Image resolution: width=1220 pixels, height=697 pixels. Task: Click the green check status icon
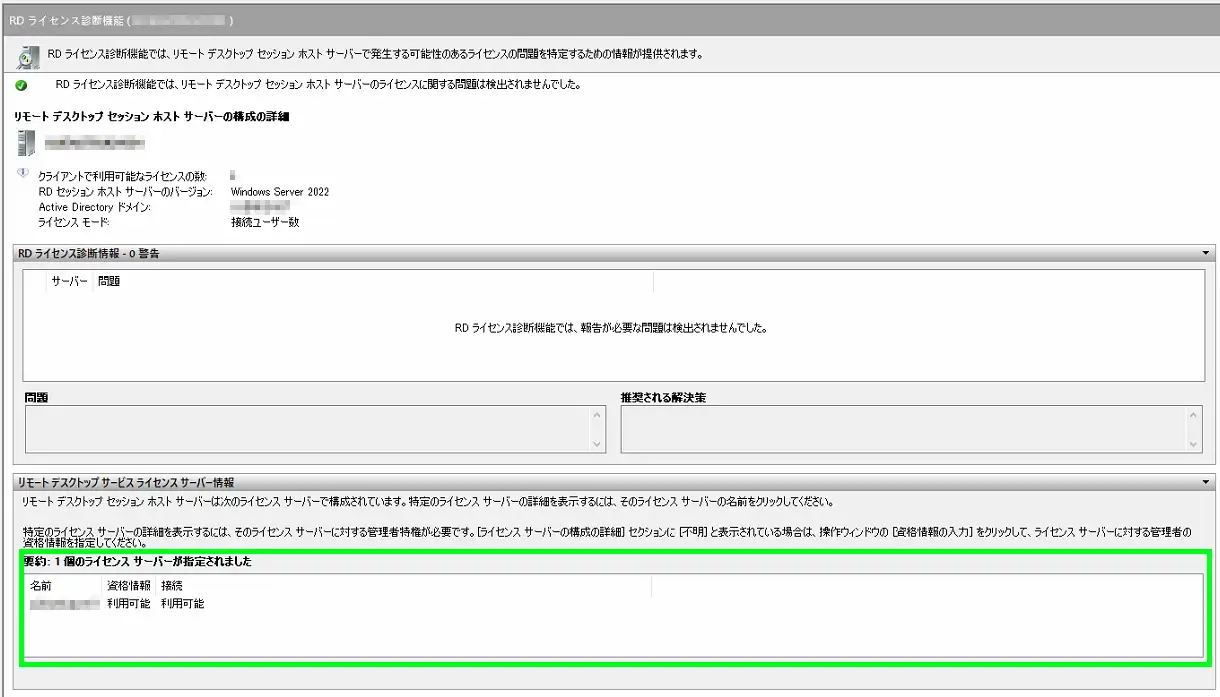click(x=22, y=85)
